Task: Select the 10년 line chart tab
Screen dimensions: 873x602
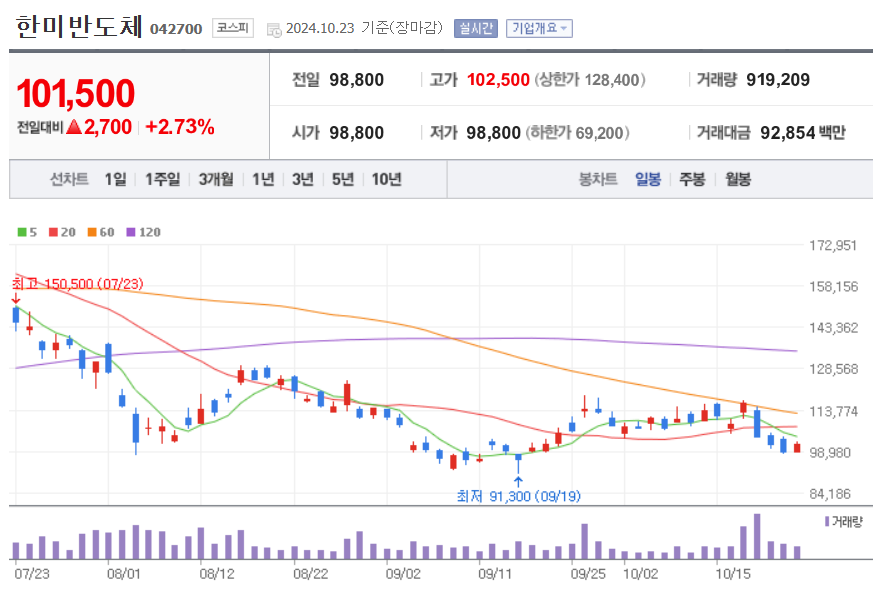Action: 386,179
